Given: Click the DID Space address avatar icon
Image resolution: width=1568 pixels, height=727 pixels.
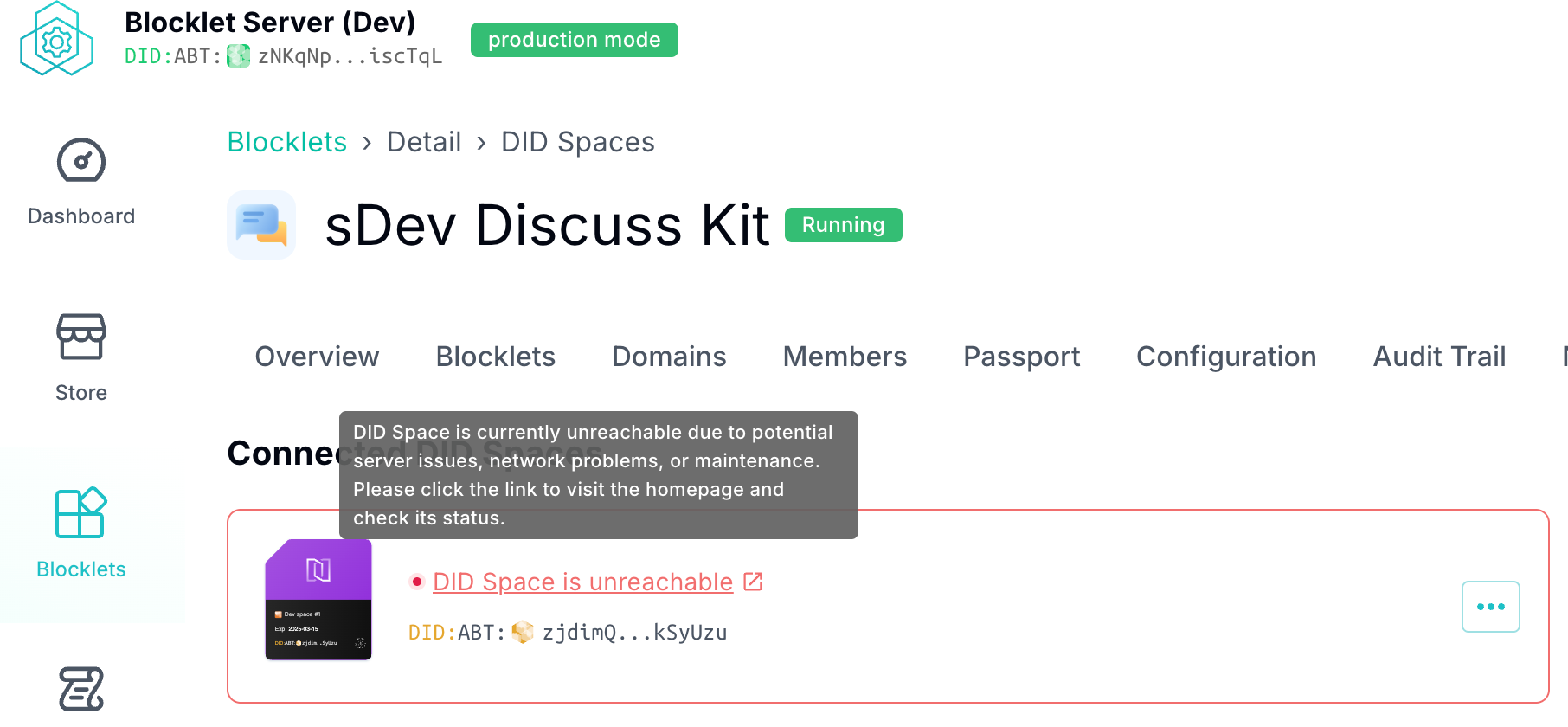Looking at the screenshot, I should (x=523, y=633).
